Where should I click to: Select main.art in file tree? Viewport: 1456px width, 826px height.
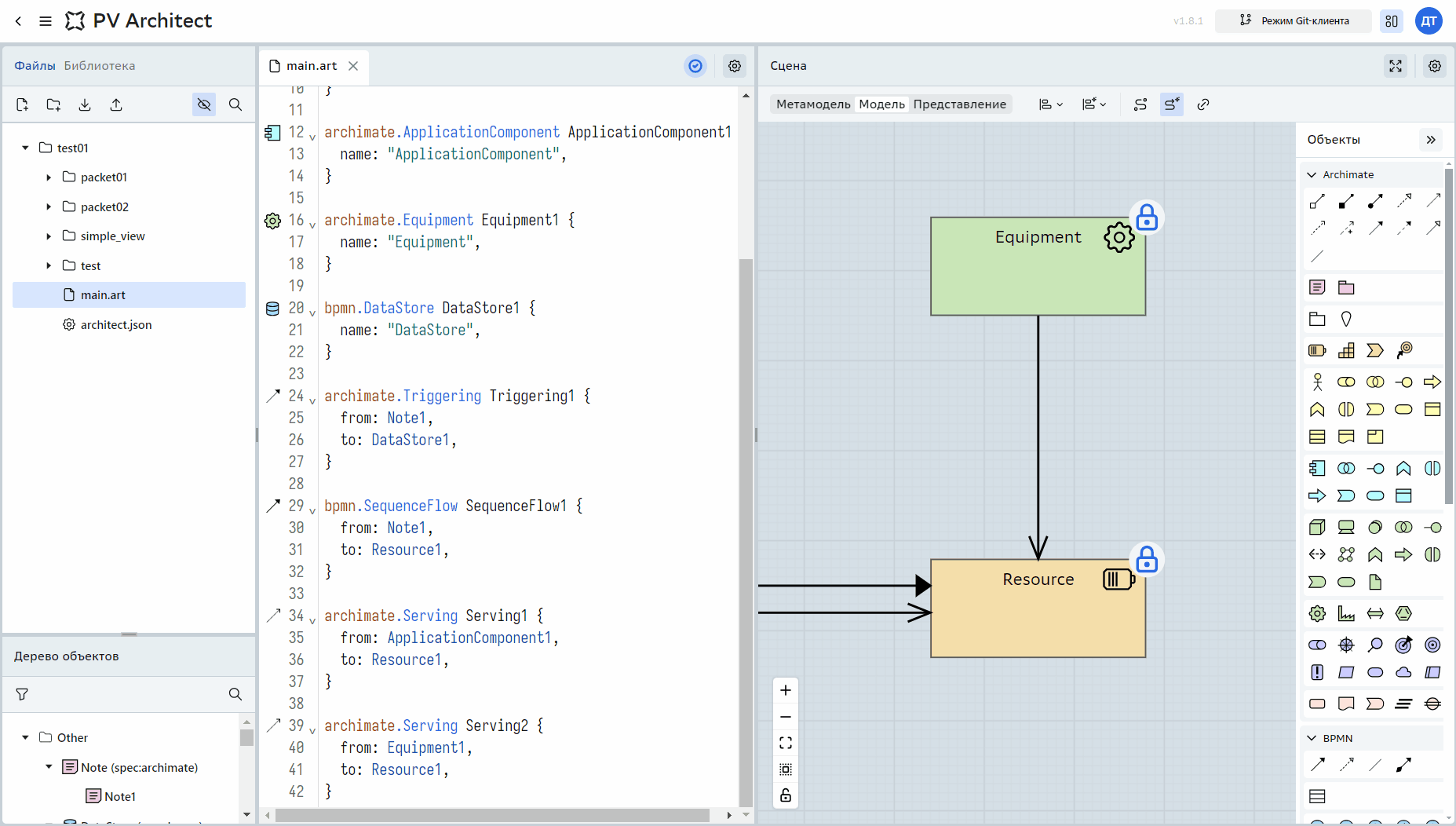point(129,295)
